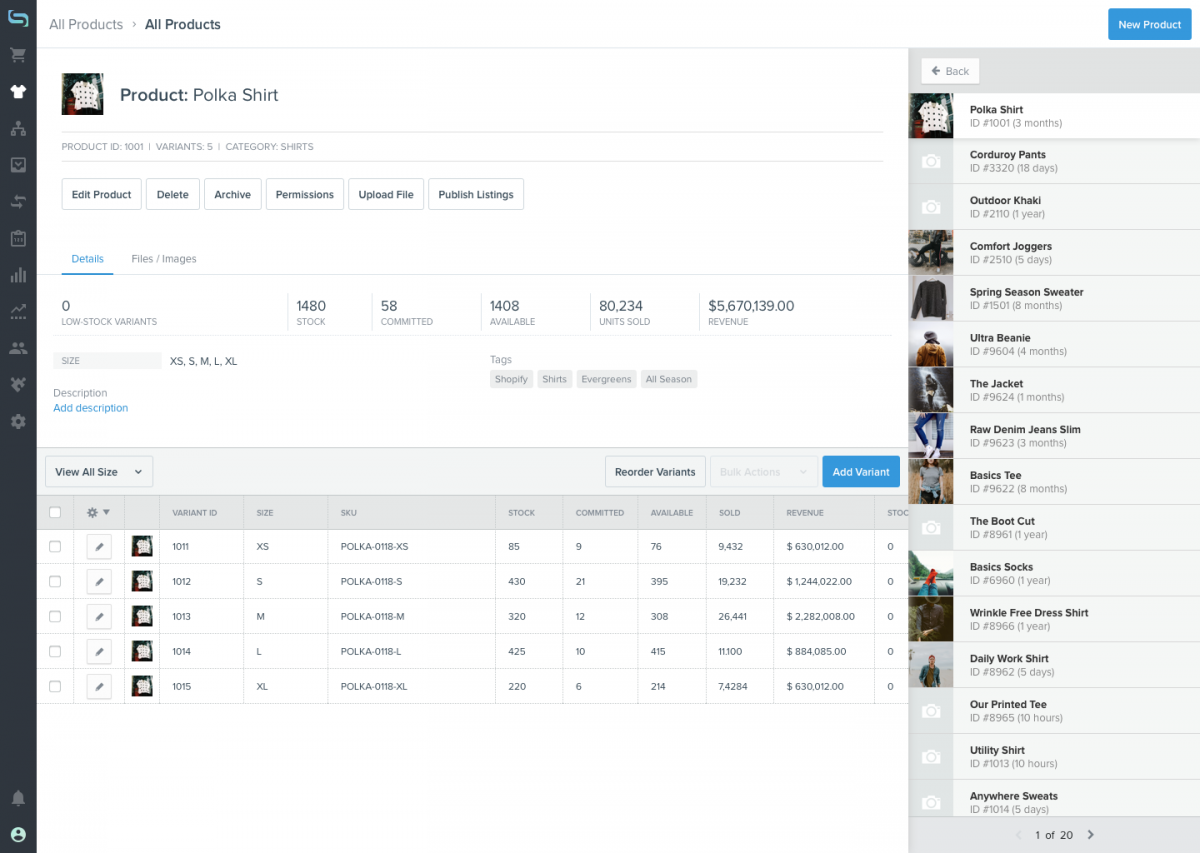Open the View All Size dropdown
Image resolution: width=1200 pixels, height=853 pixels.
[x=99, y=471]
